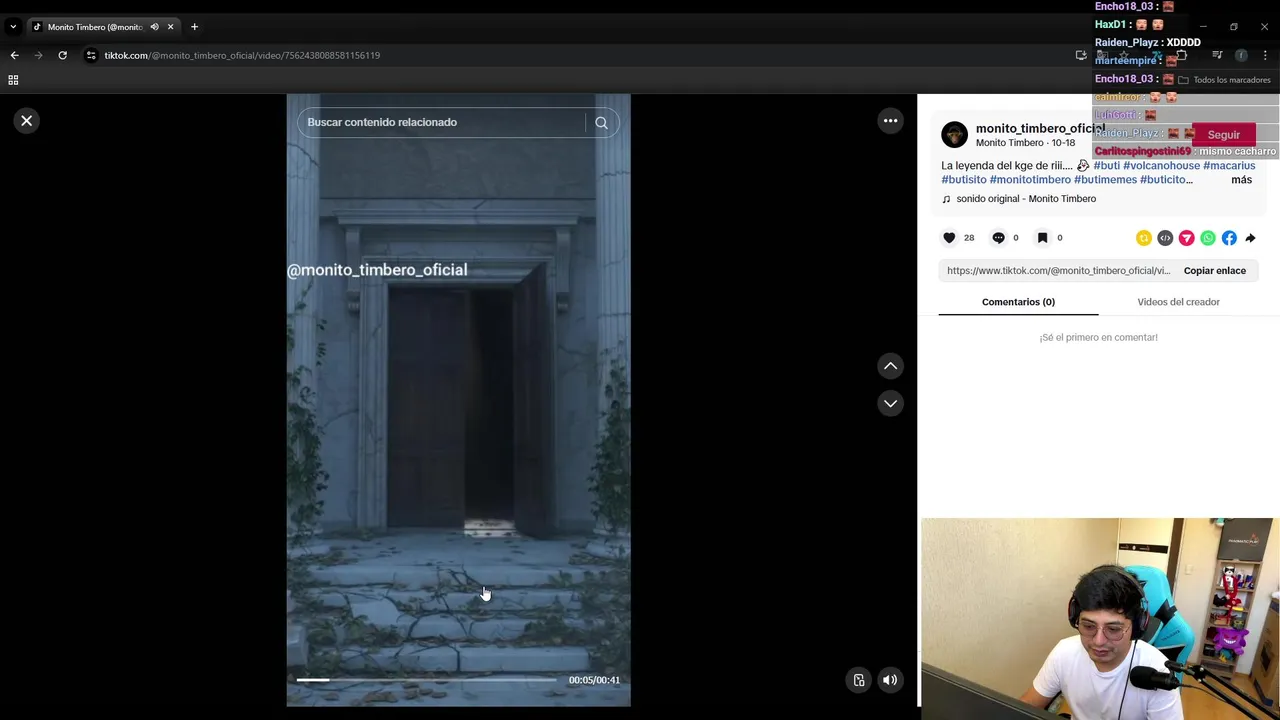This screenshot has height=720, width=1280.
Task: Click the streamer webcam overlay
Action: tap(1099, 618)
